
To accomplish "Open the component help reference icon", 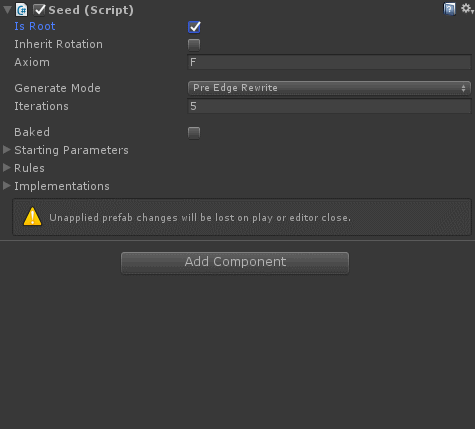I will coord(449,9).
